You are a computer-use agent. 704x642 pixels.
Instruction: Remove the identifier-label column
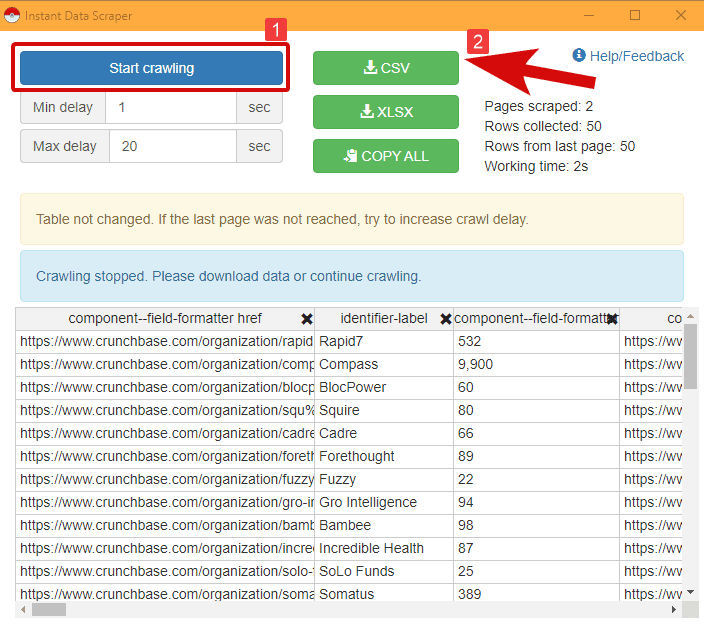point(445,319)
